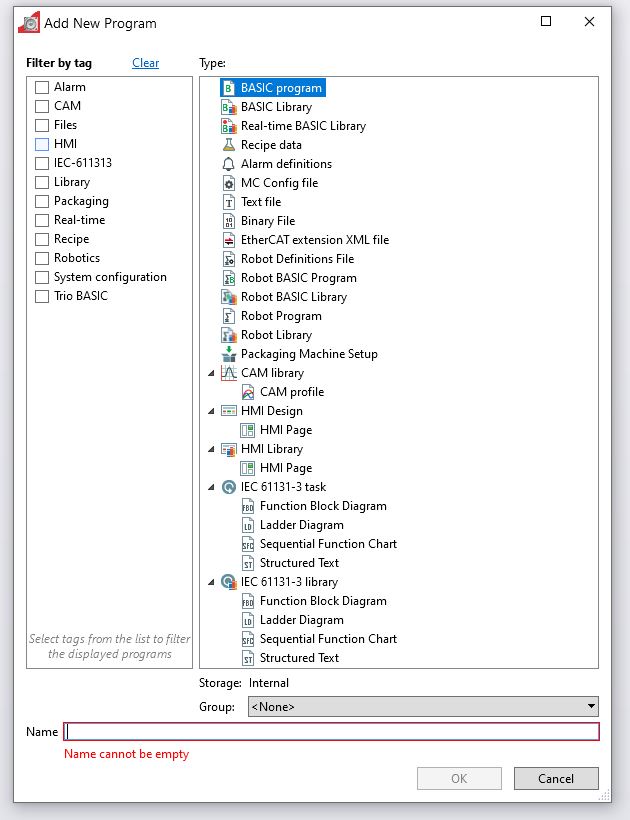Pick the Binary File icon

(228, 221)
